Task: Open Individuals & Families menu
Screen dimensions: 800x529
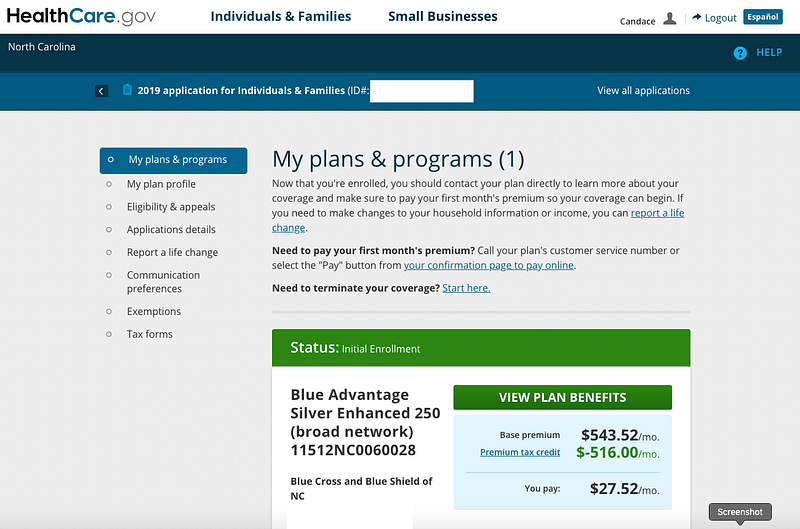Action: [x=281, y=16]
